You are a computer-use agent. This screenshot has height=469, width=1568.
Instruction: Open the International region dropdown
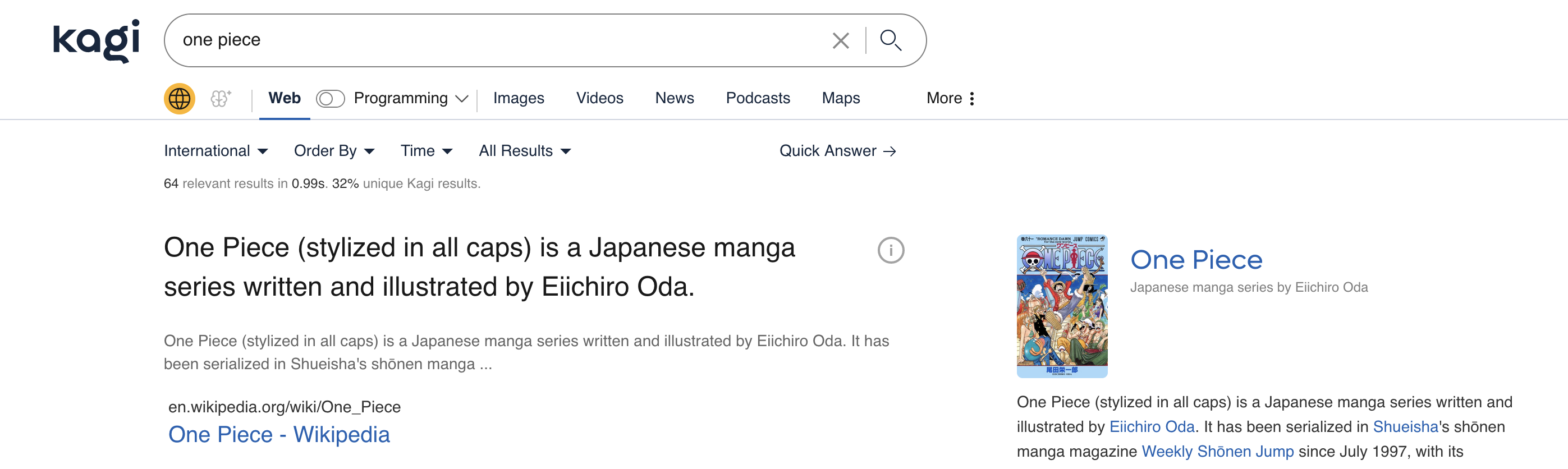tap(216, 151)
